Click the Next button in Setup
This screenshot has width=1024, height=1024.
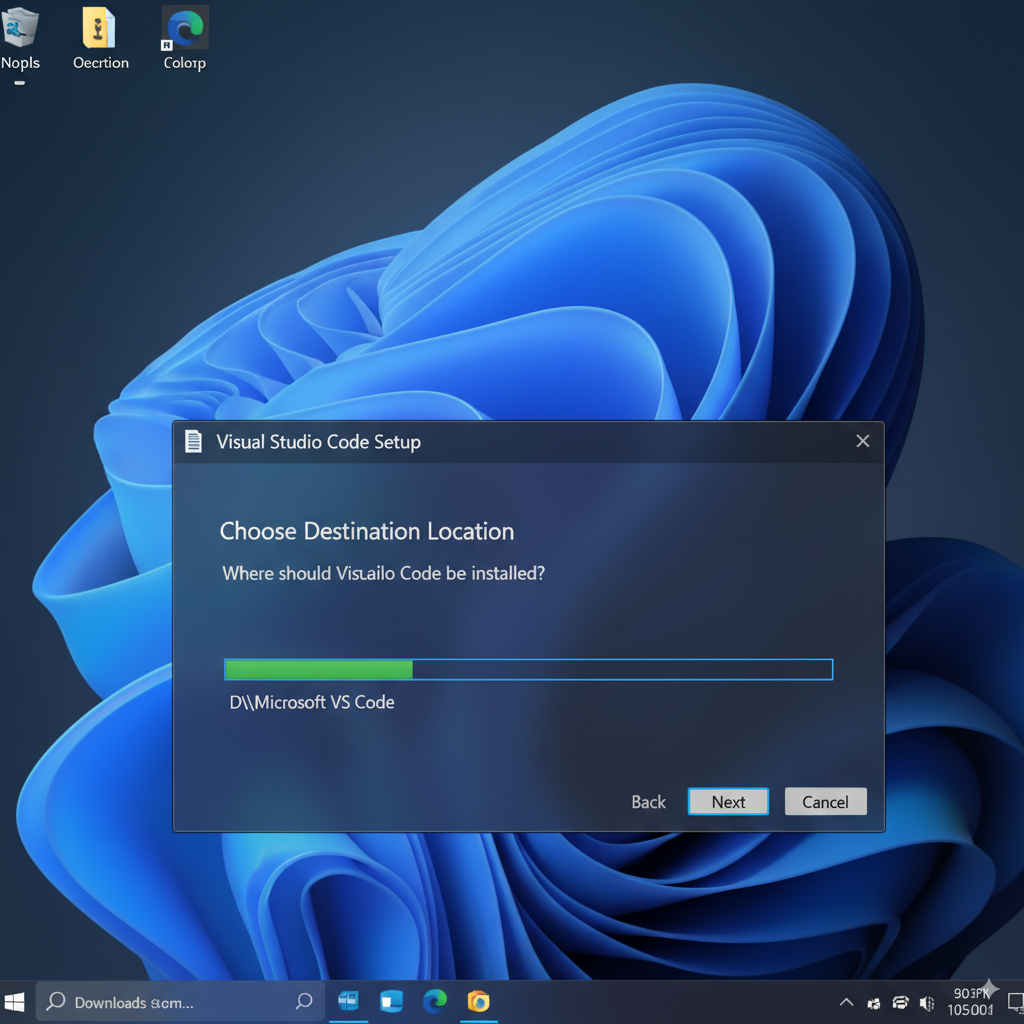(728, 801)
